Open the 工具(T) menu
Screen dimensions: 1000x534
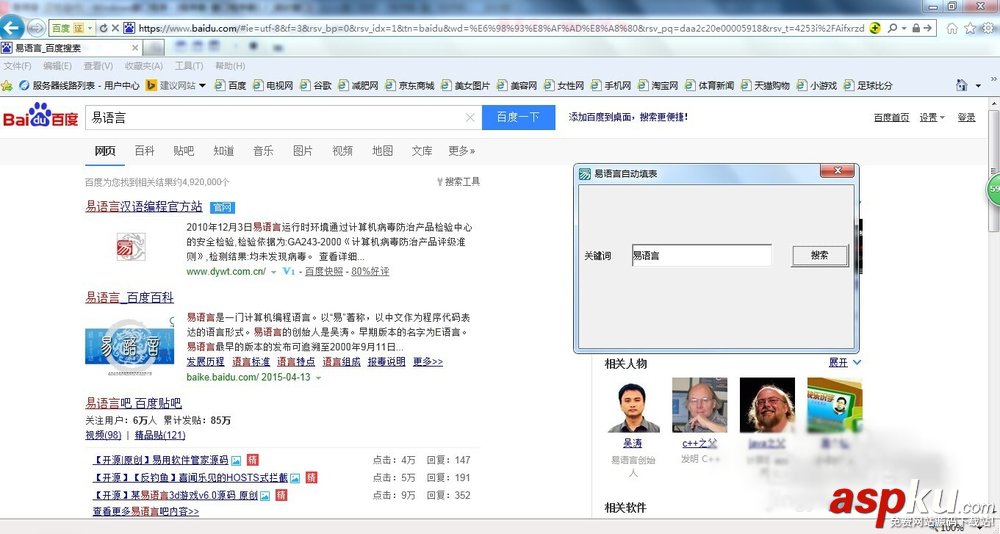coord(189,66)
